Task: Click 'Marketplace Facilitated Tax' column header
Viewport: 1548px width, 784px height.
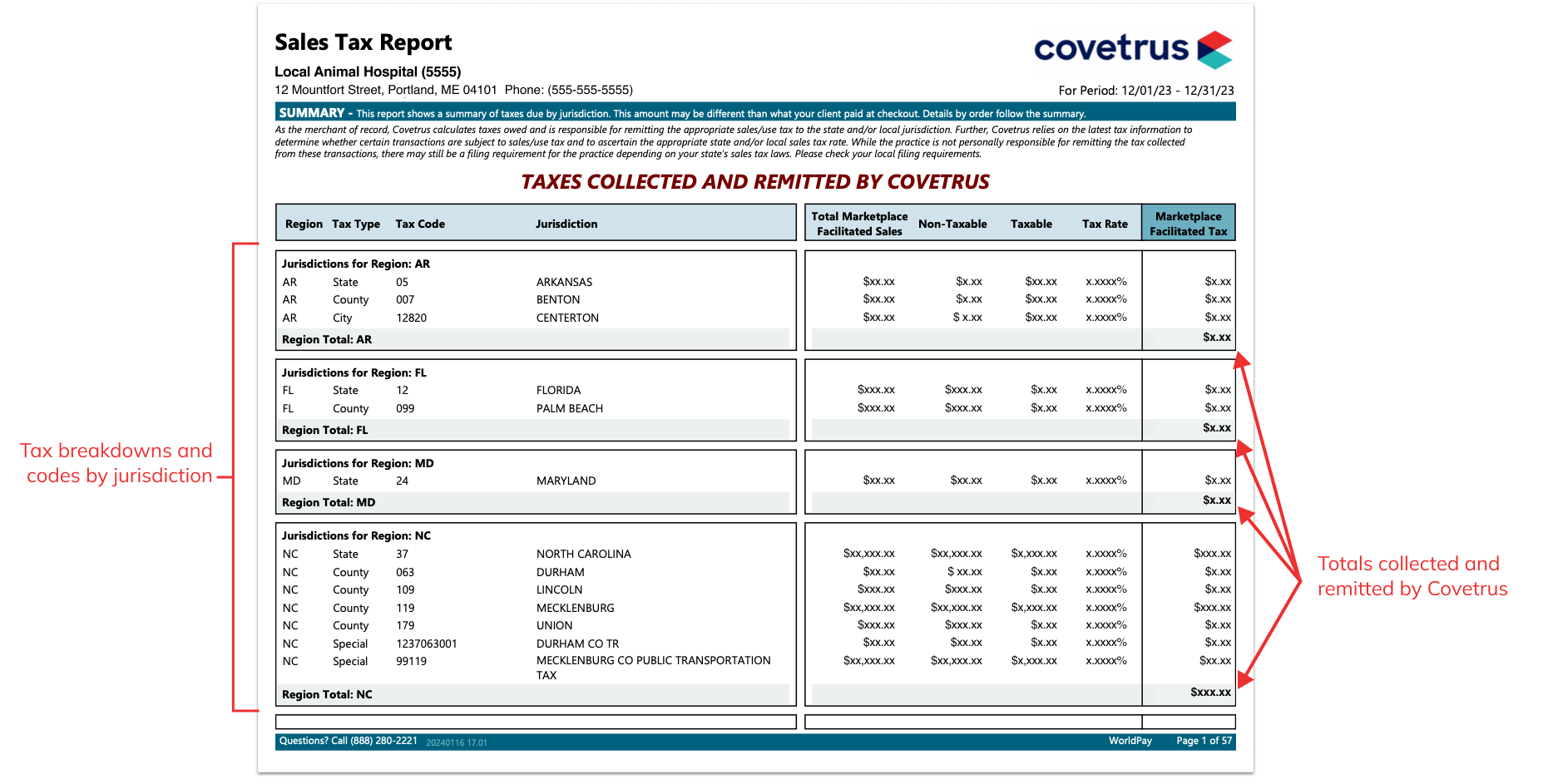Action: (1188, 224)
